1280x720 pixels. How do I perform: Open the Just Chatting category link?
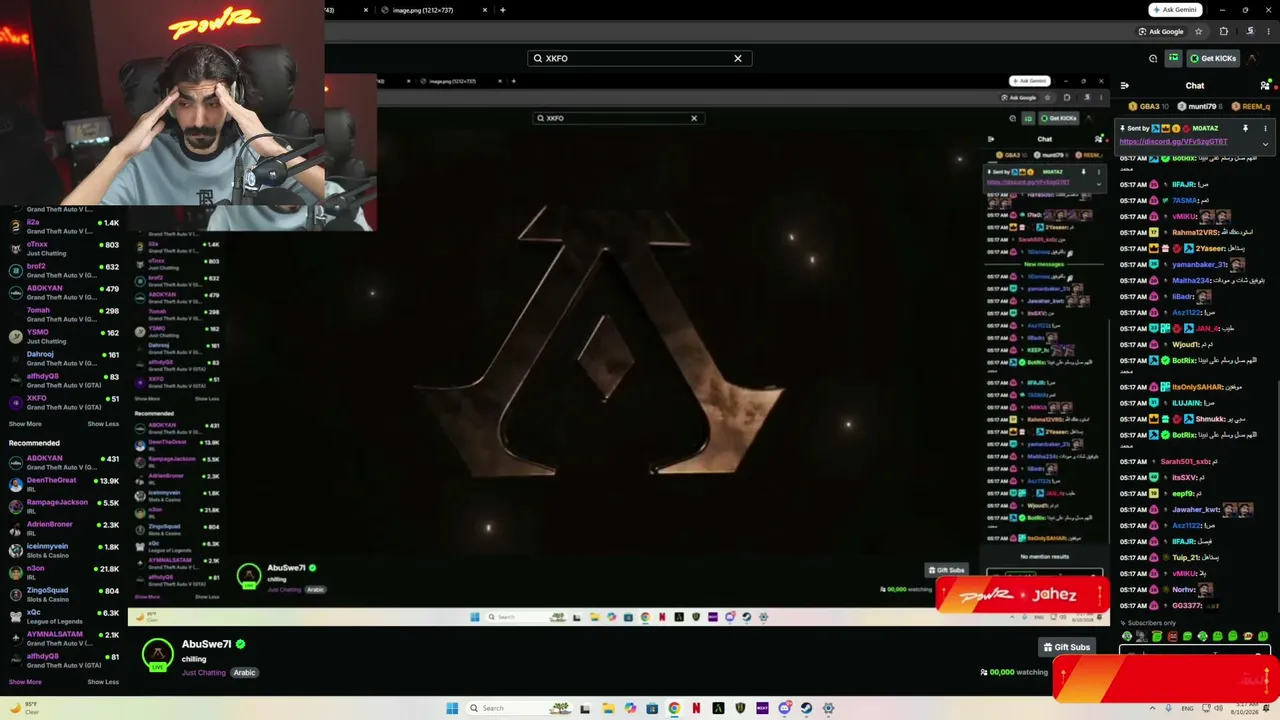[x=204, y=673]
